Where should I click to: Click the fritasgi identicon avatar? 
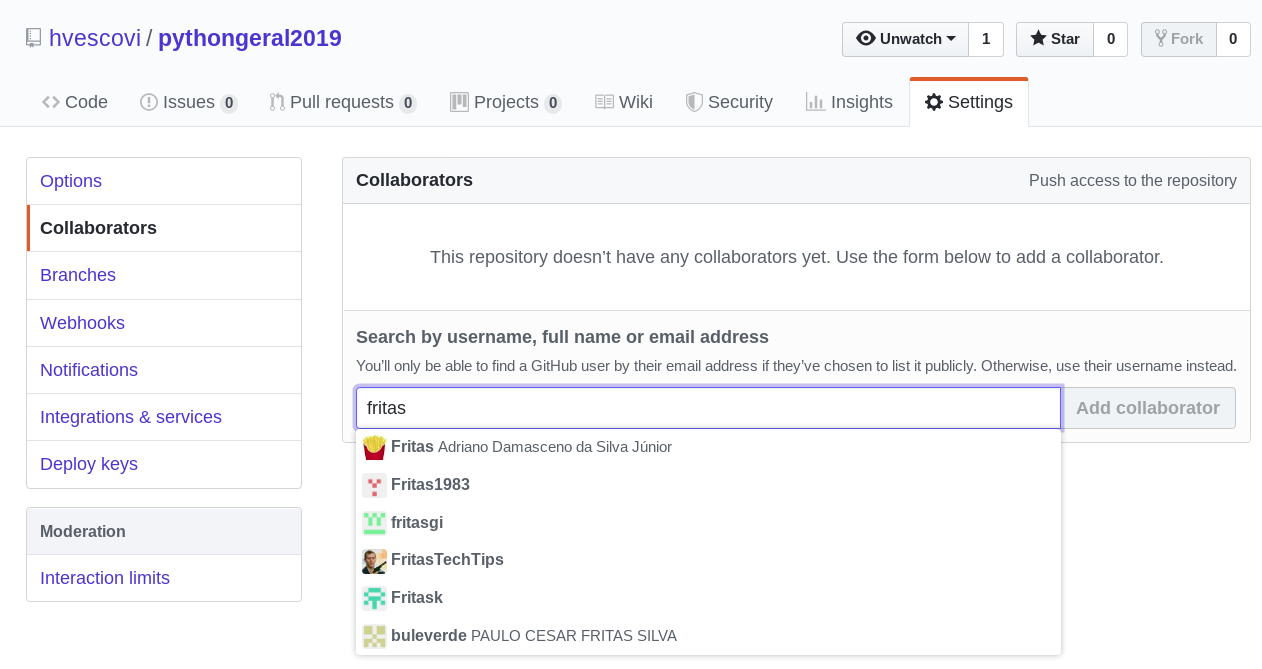point(374,522)
